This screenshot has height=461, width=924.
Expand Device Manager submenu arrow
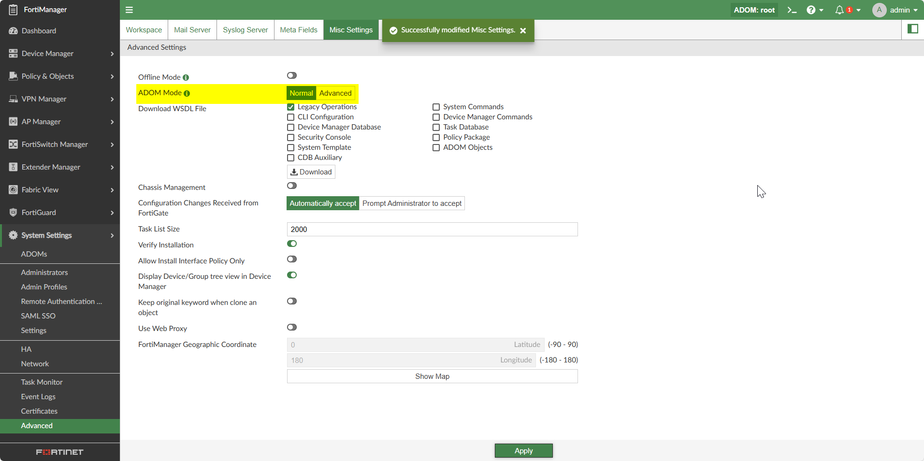pos(112,54)
